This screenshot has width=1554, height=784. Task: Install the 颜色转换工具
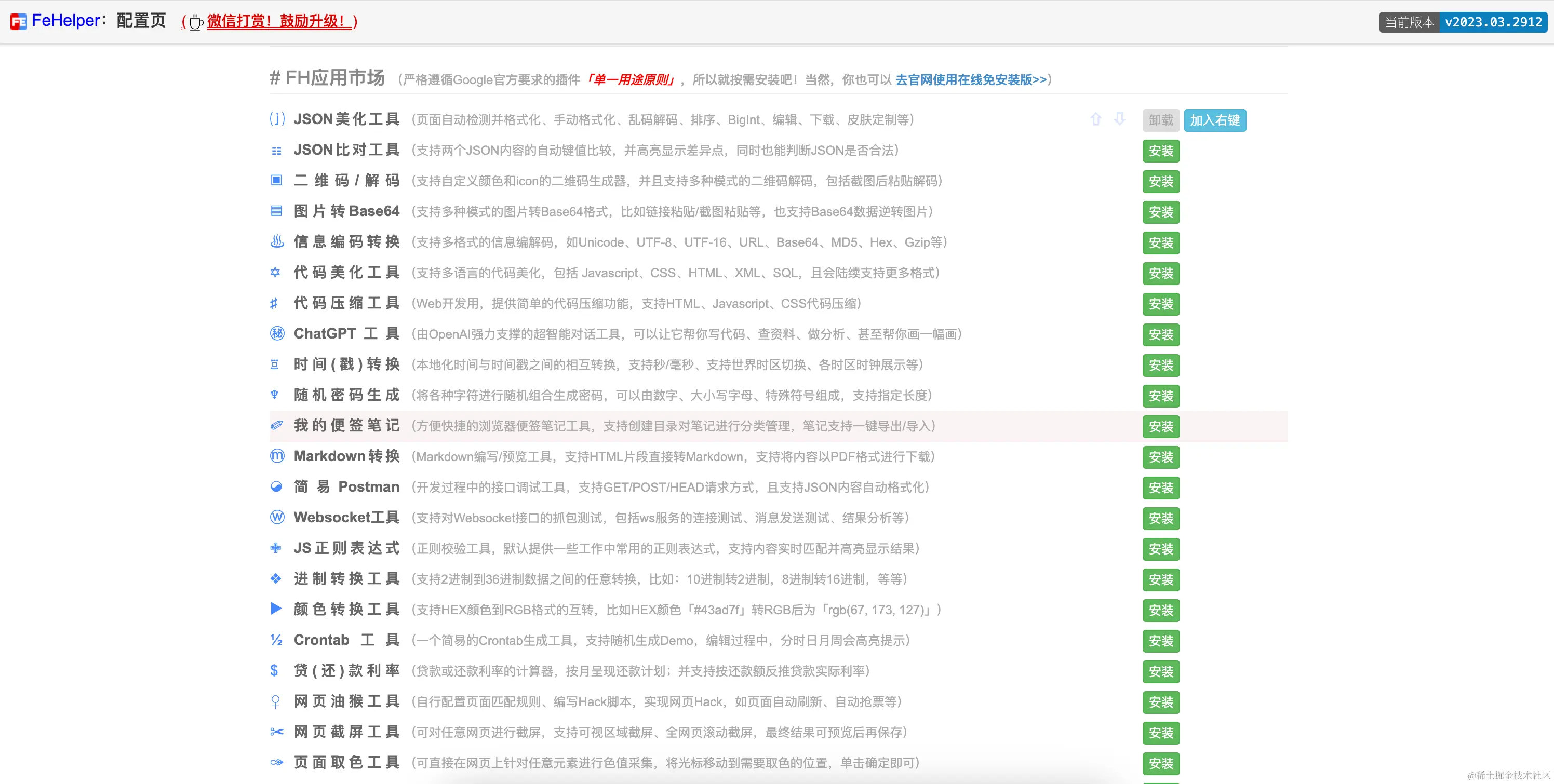1161,610
